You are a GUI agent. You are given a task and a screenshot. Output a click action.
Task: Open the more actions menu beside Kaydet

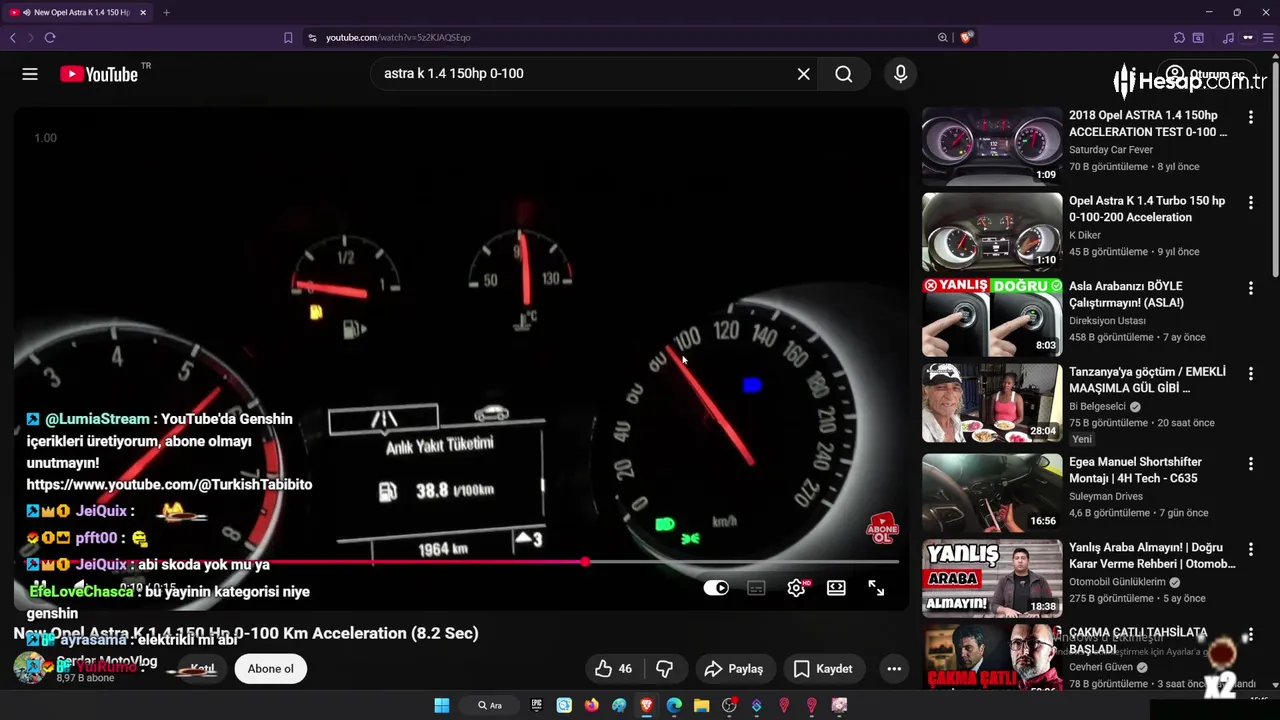tap(894, 669)
